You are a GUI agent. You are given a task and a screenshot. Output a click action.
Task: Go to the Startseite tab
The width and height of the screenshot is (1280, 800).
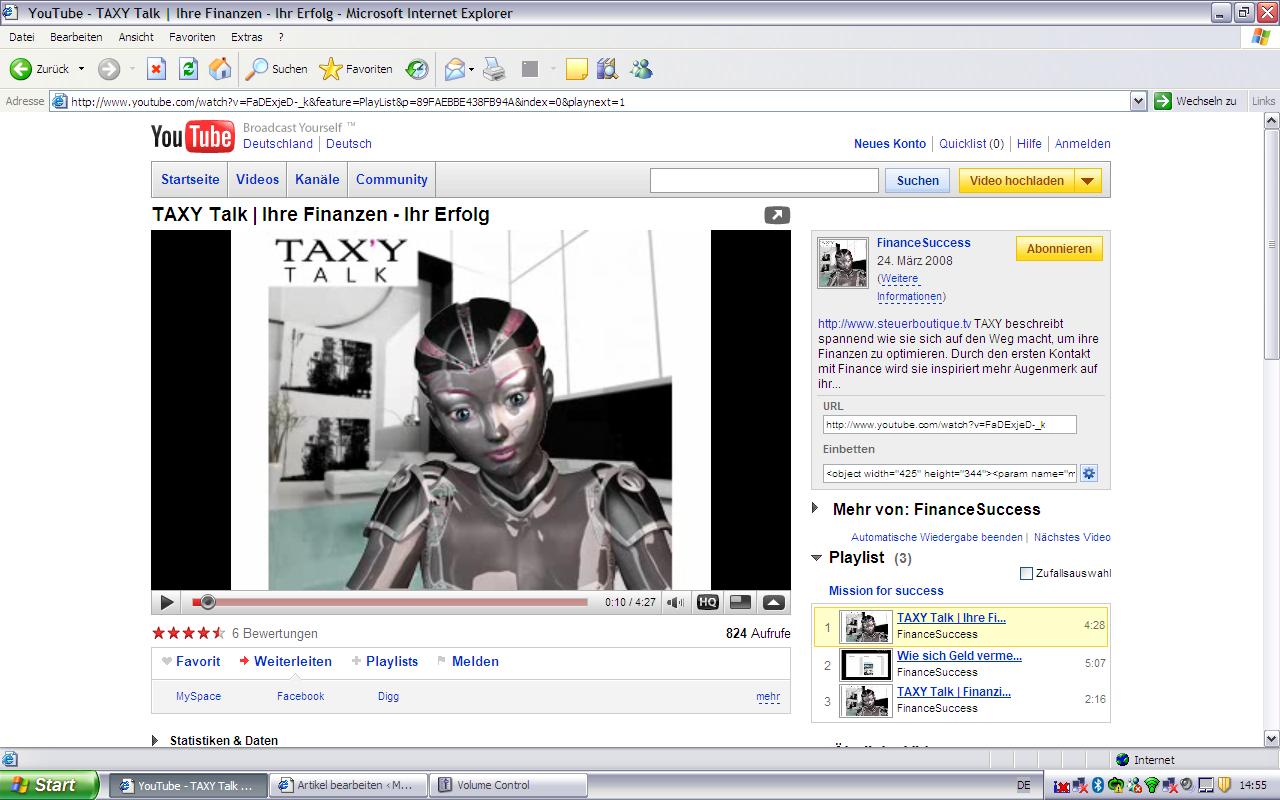pos(190,180)
